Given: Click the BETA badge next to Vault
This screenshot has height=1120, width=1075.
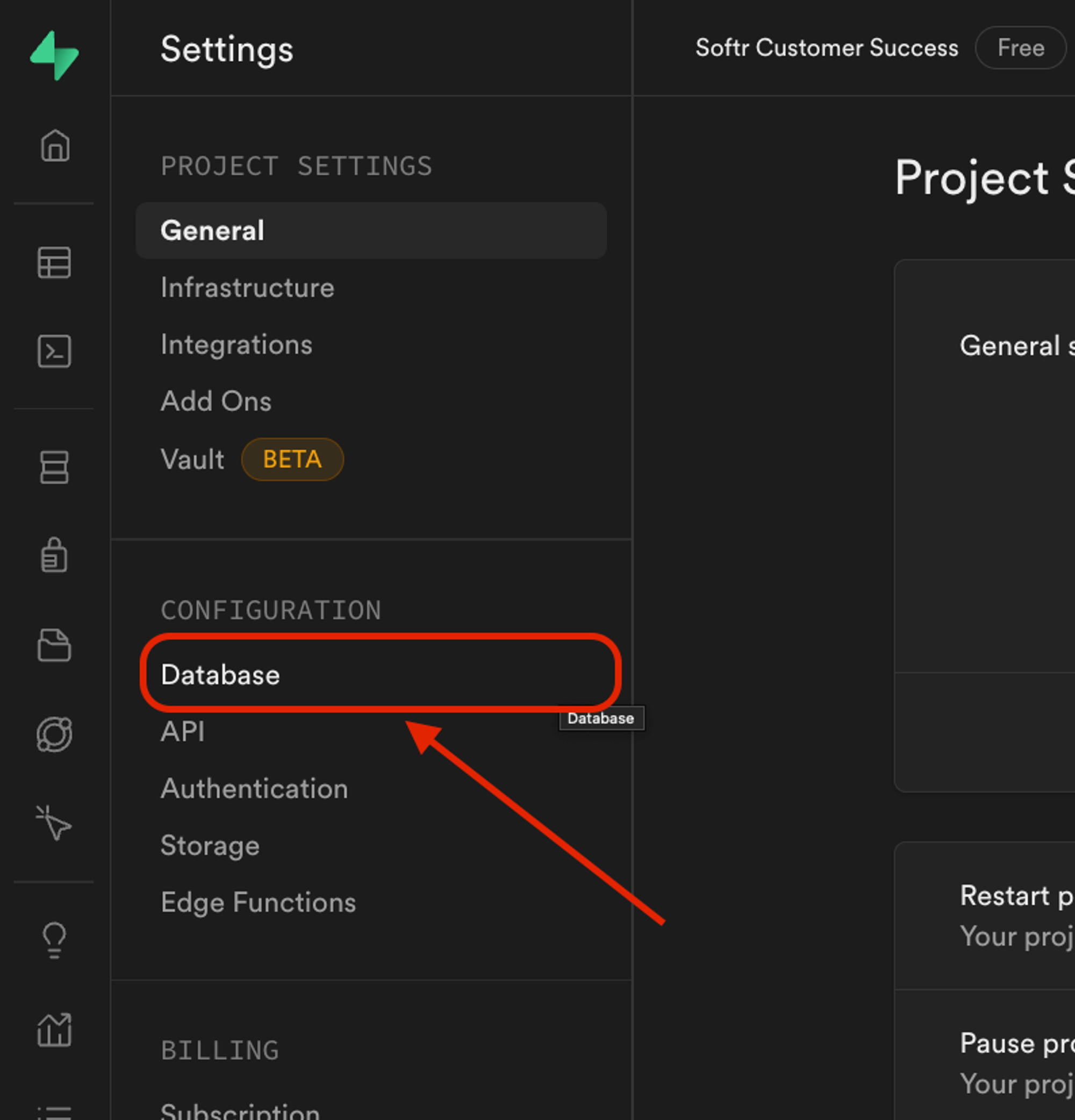Looking at the screenshot, I should [292, 459].
